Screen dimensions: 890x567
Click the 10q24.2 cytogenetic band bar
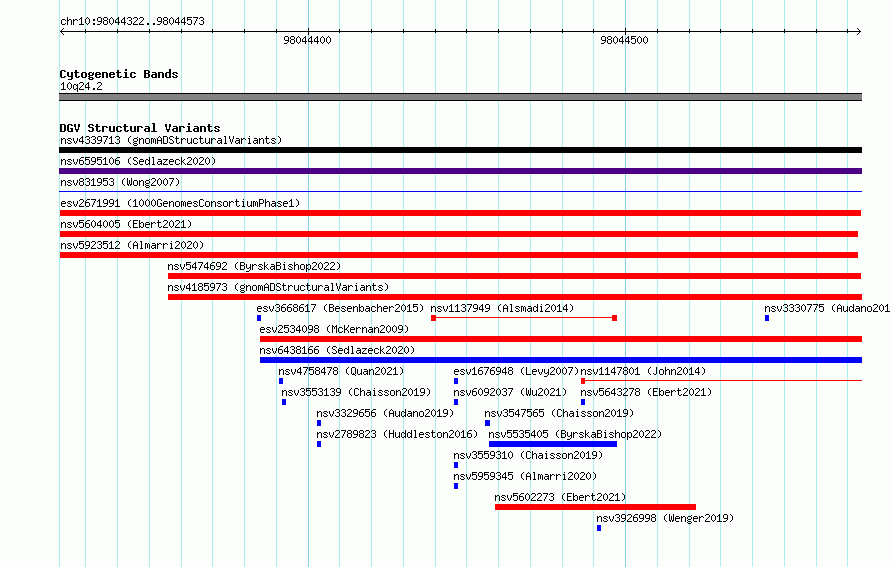point(460,97)
